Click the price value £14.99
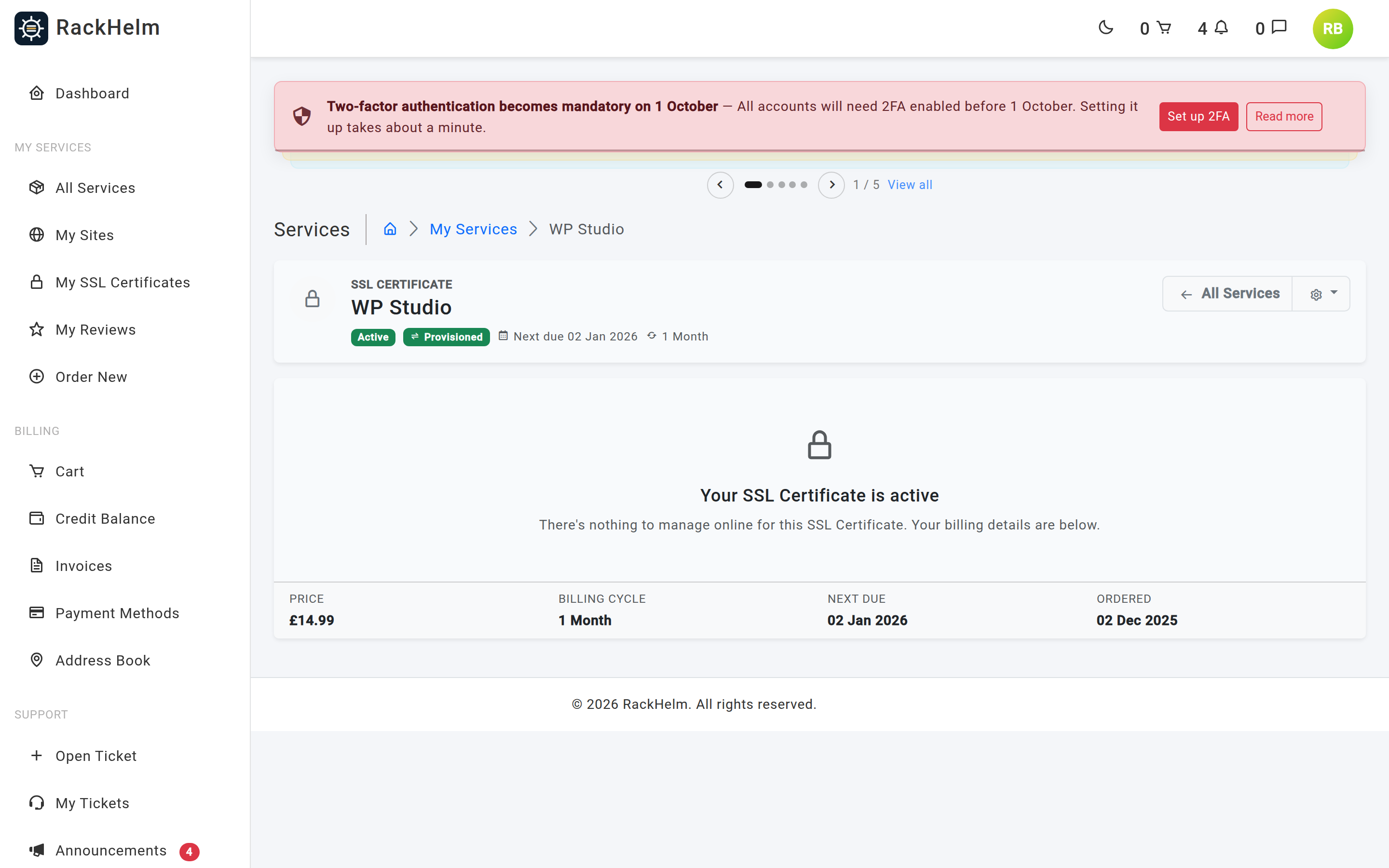Image resolution: width=1389 pixels, height=868 pixels. (x=312, y=621)
